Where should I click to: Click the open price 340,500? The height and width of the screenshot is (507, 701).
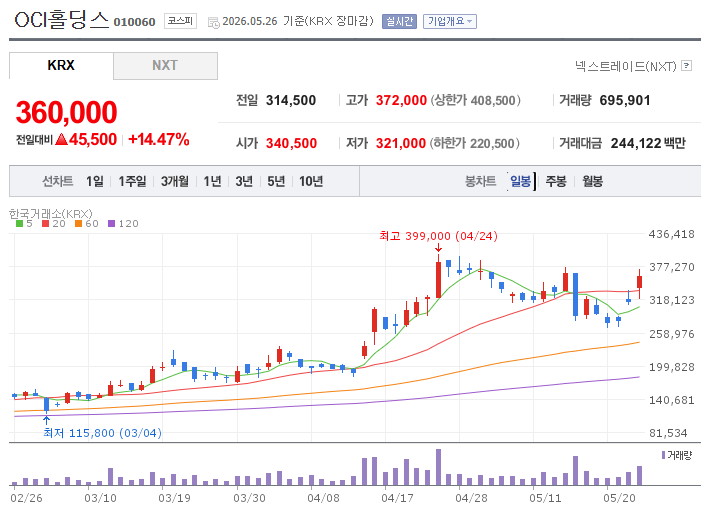pyautogui.click(x=291, y=143)
